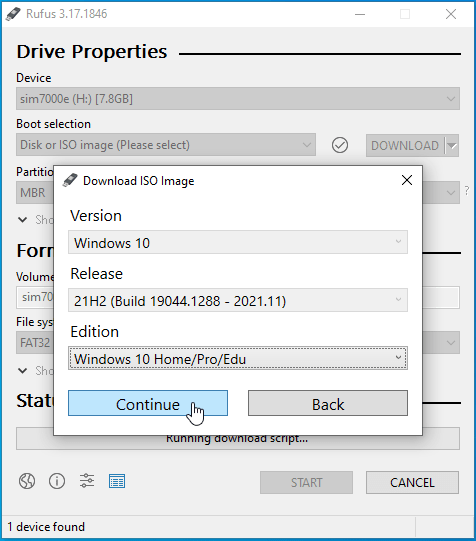Open the language globe icon
476x541 pixels.
coord(27,481)
